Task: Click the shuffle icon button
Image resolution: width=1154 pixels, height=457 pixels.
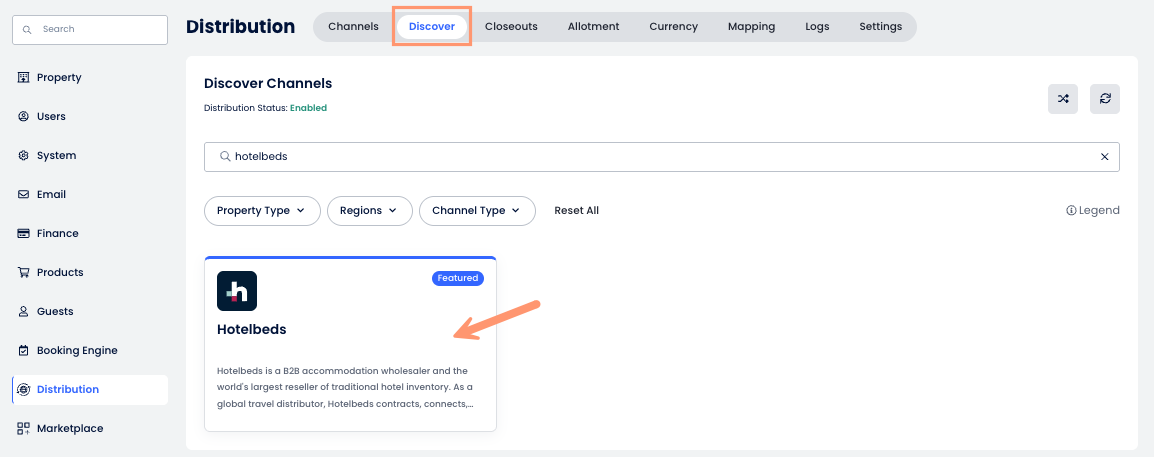Action: tap(1063, 99)
